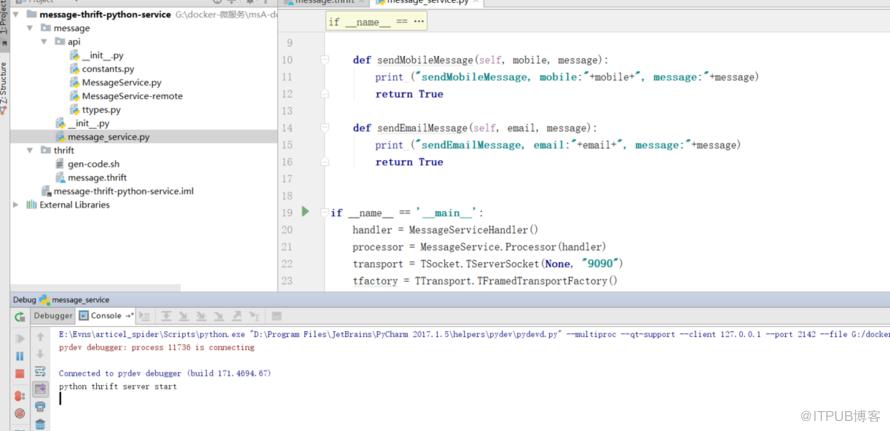The image size is (890, 431).
Task: Click "python thrift server start" console line
Action: [x=118, y=387]
